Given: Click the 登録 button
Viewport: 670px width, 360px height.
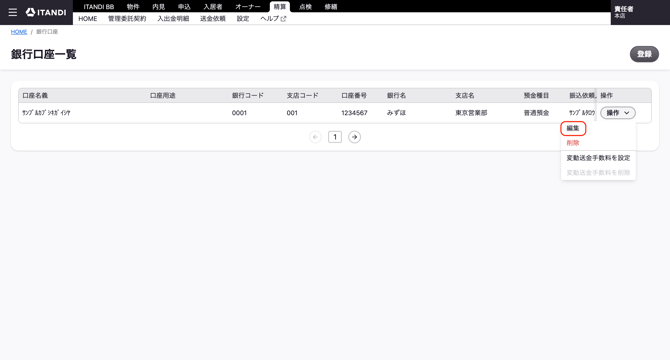Looking at the screenshot, I should click(644, 54).
